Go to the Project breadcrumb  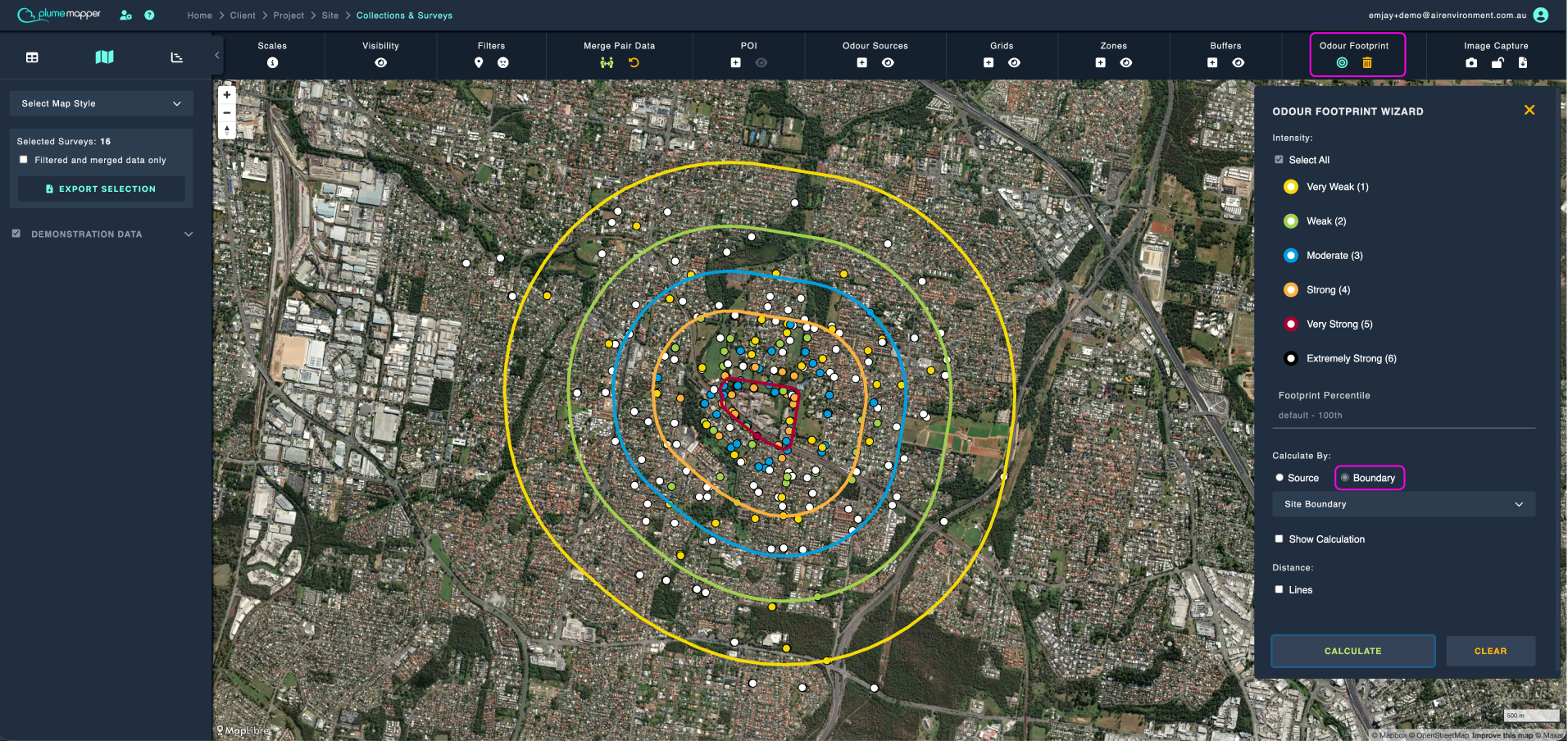click(289, 16)
